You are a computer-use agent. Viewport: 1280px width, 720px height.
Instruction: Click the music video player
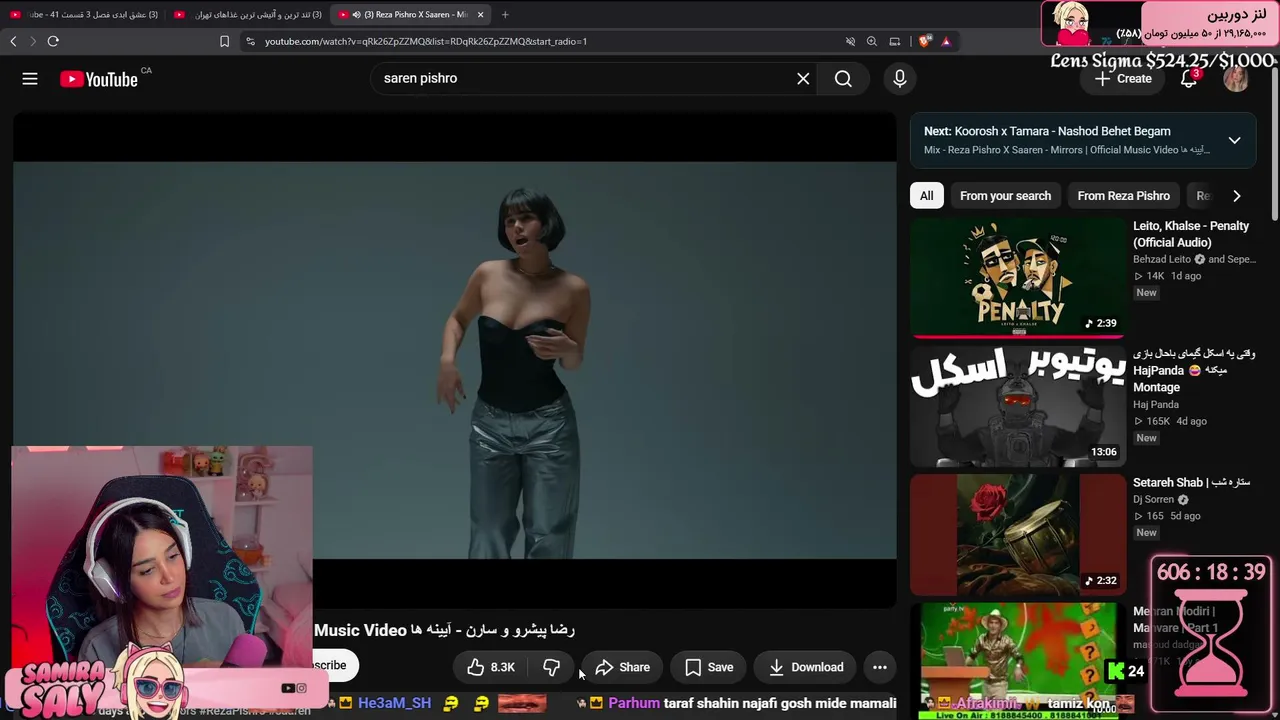click(455, 360)
